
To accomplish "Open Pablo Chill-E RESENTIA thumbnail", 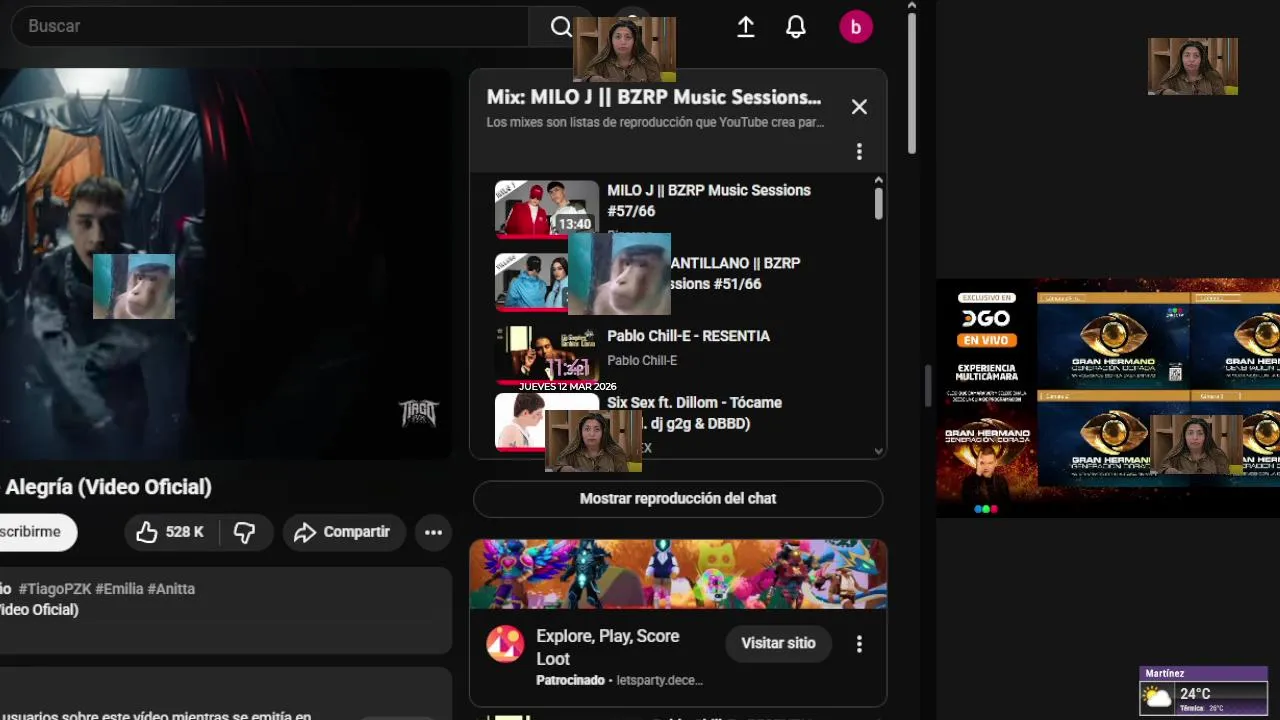I will [546, 354].
